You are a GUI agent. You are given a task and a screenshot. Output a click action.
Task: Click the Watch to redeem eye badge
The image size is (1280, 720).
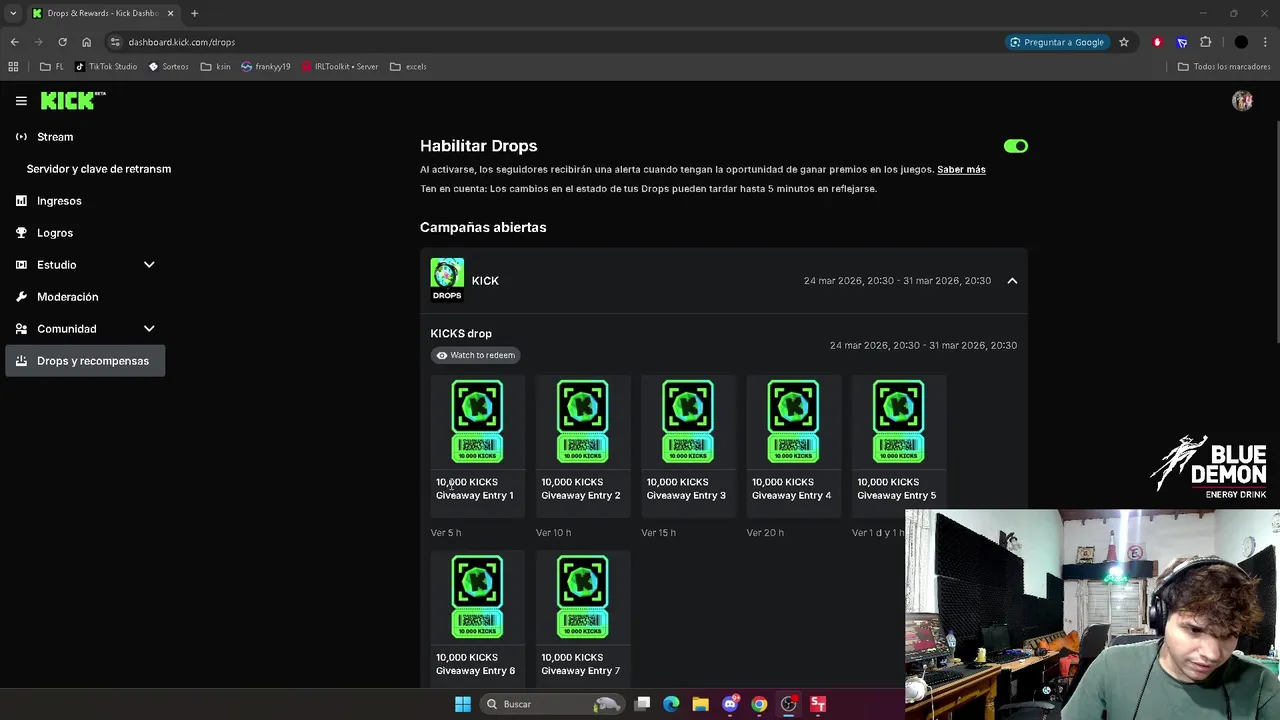tap(475, 355)
